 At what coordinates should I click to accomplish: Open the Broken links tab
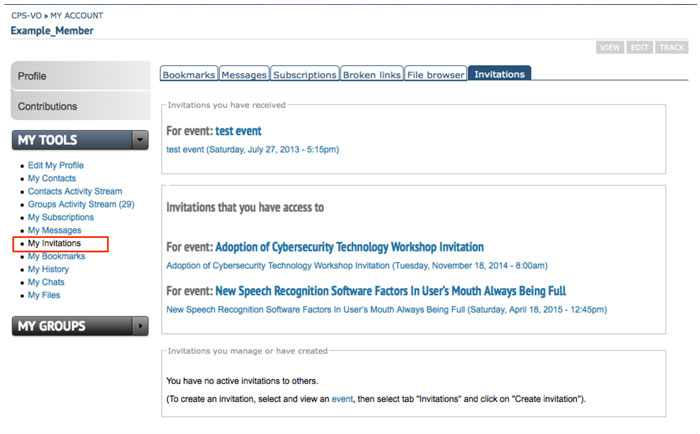pos(371,74)
